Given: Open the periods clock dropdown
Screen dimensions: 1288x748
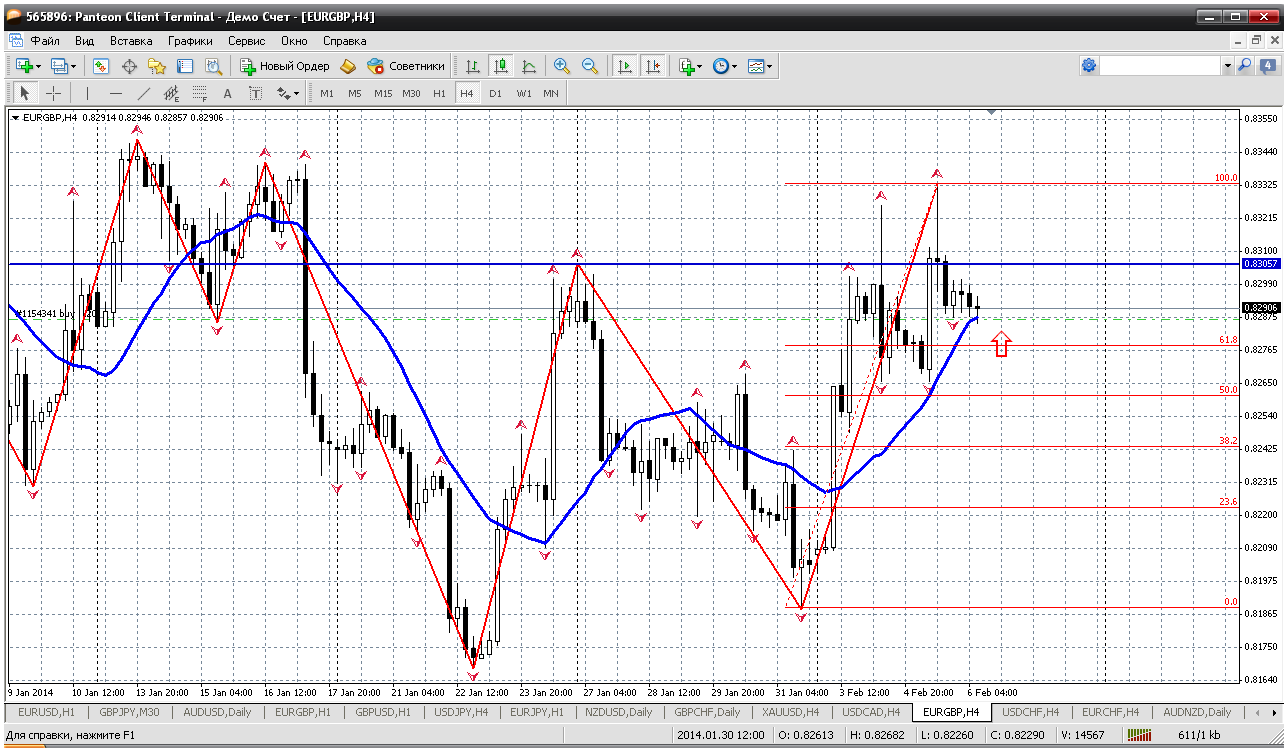Looking at the screenshot, I should coord(725,66).
